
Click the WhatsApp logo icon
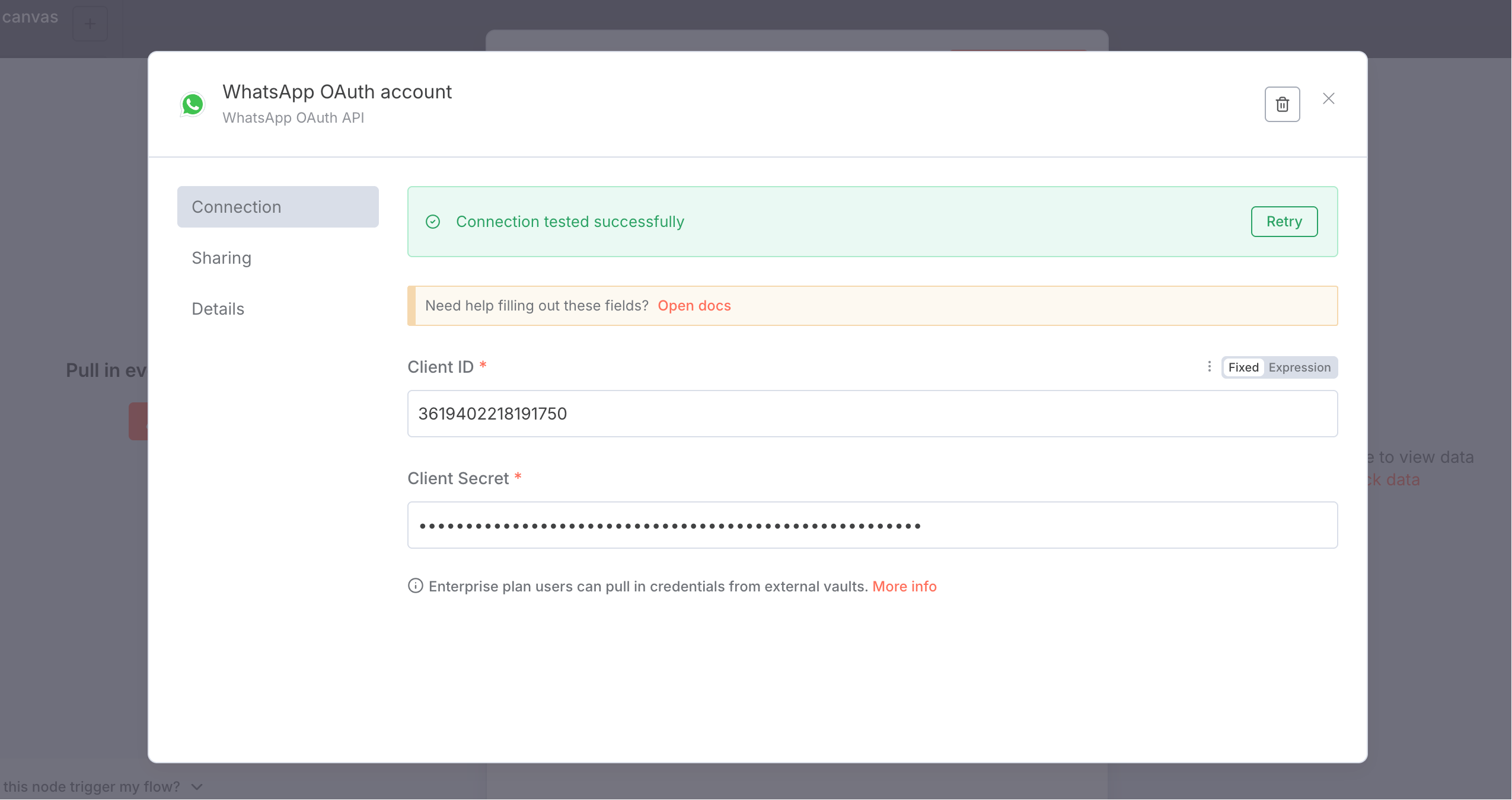193,104
